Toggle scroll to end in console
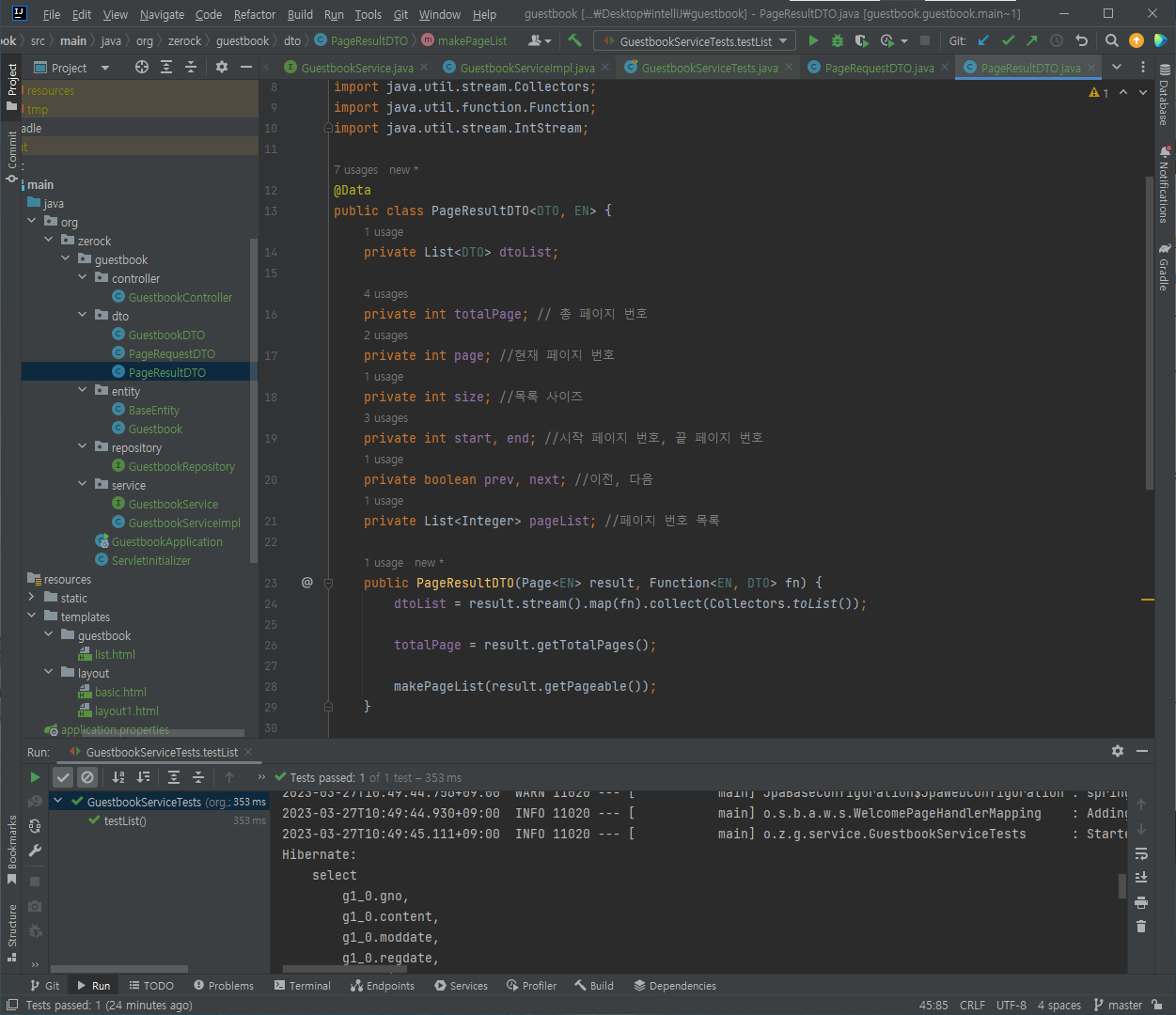This screenshot has width=1176, height=1015. click(x=1141, y=878)
